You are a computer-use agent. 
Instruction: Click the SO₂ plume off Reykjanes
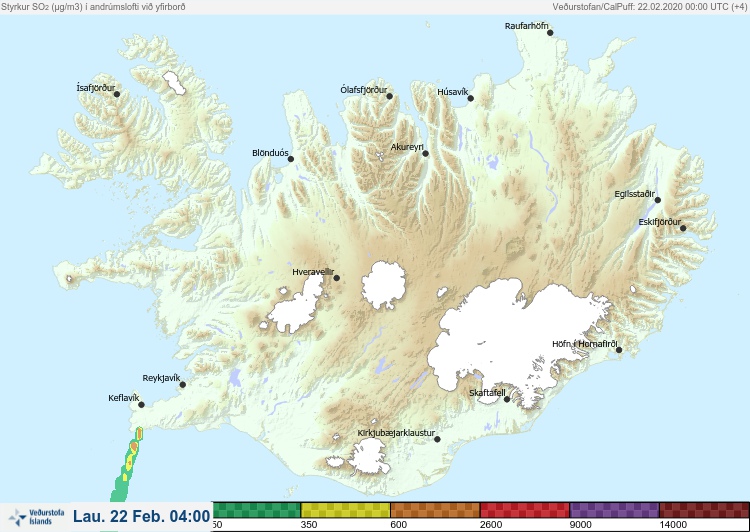(126, 466)
